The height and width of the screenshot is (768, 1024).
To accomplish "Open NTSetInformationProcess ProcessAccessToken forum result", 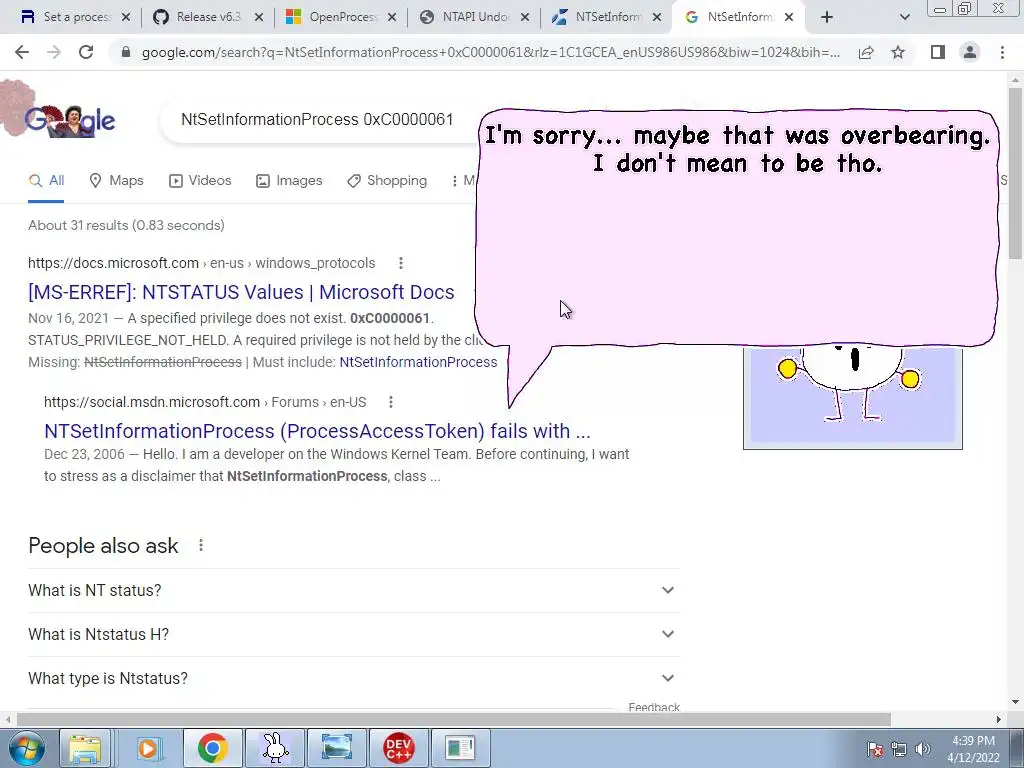I will point(317,431).
